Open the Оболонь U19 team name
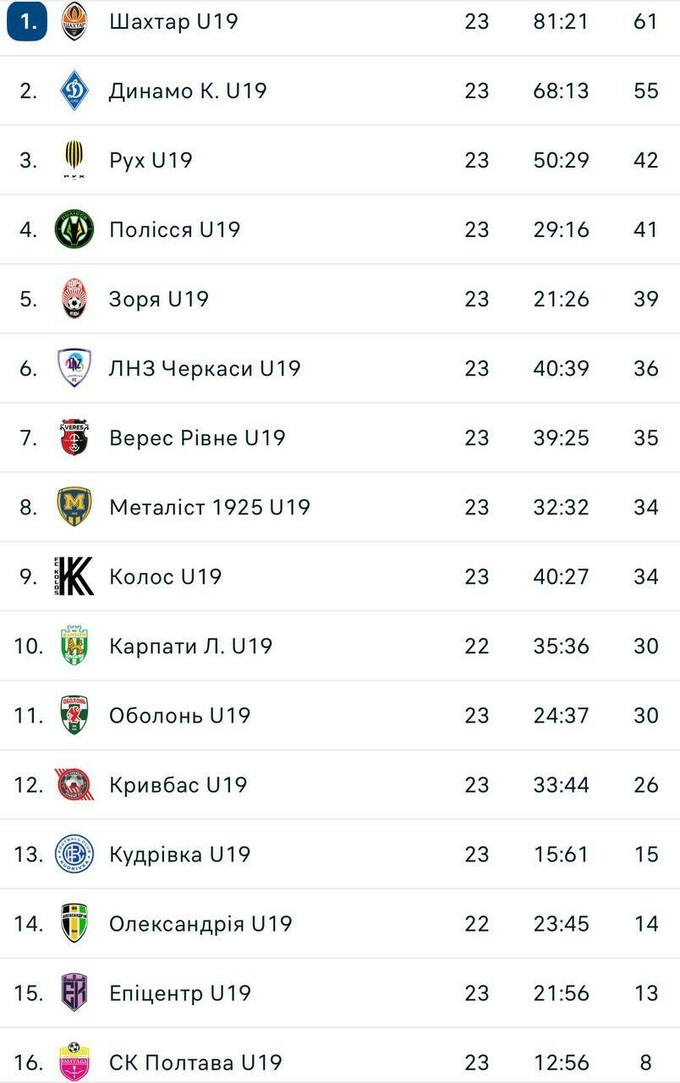680x1083 pixels. 179,716
